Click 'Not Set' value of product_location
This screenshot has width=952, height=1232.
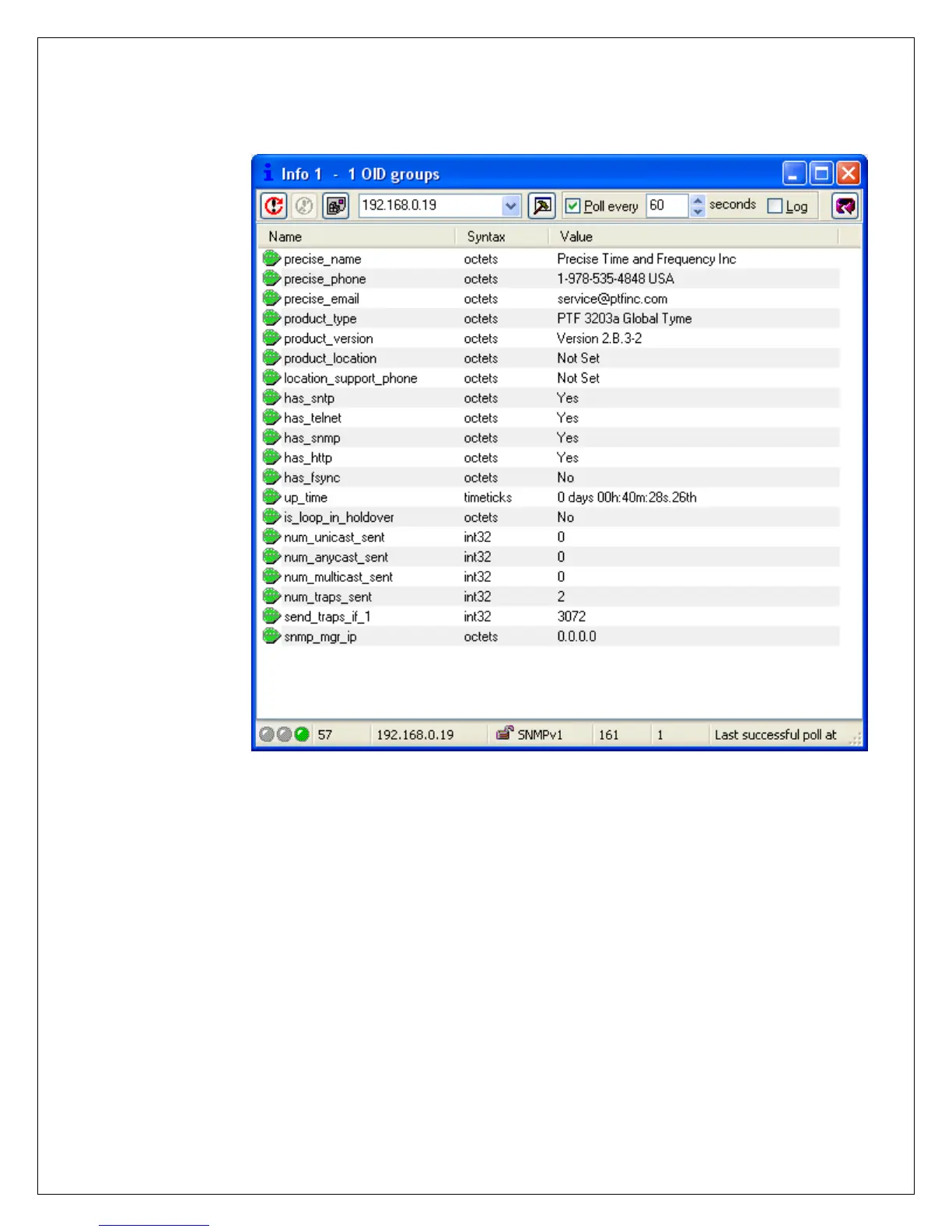pos(578,358)
